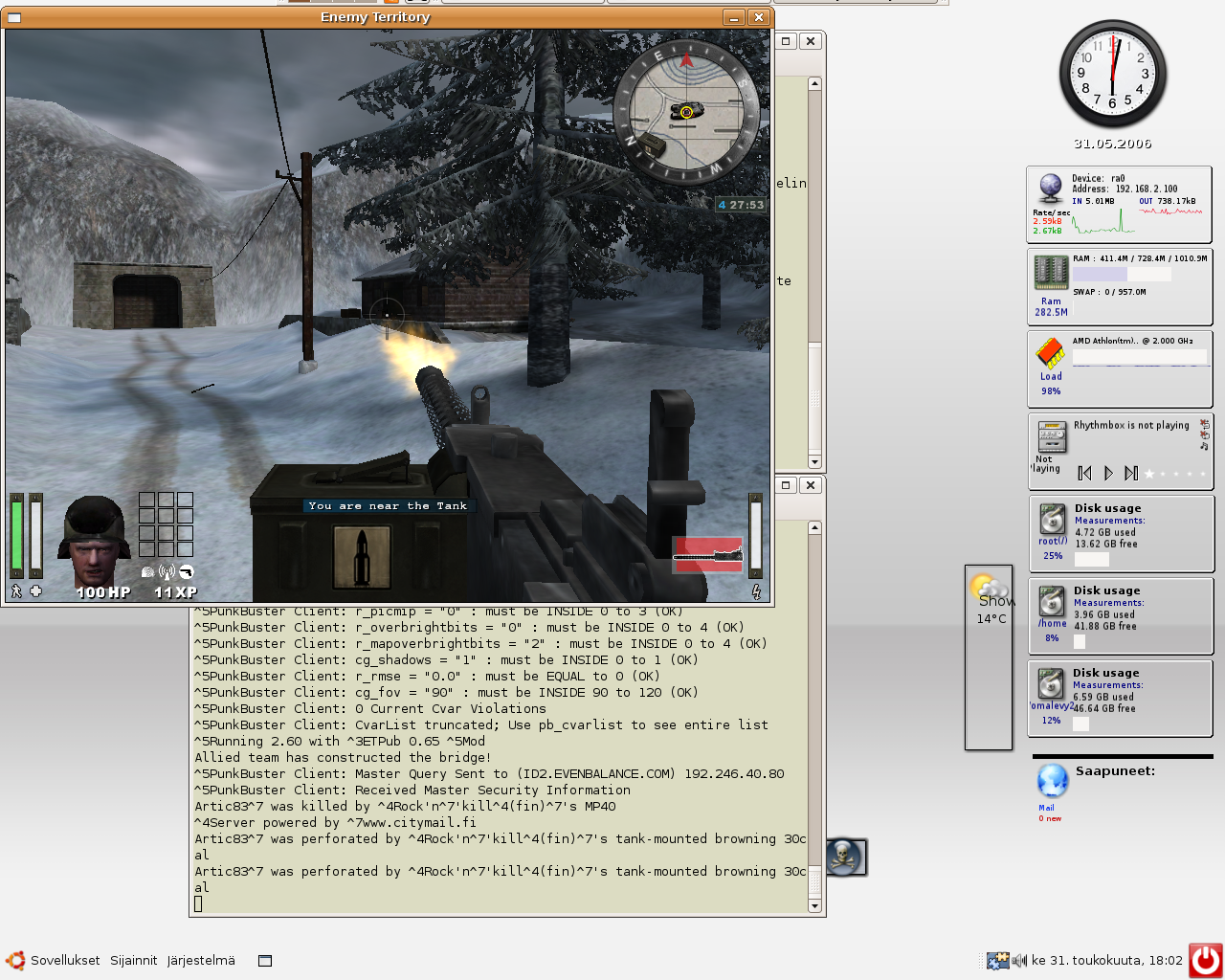1225x980 pixels.
Task: Click the volume speaker icon in panel
Action: [1019, 960]
